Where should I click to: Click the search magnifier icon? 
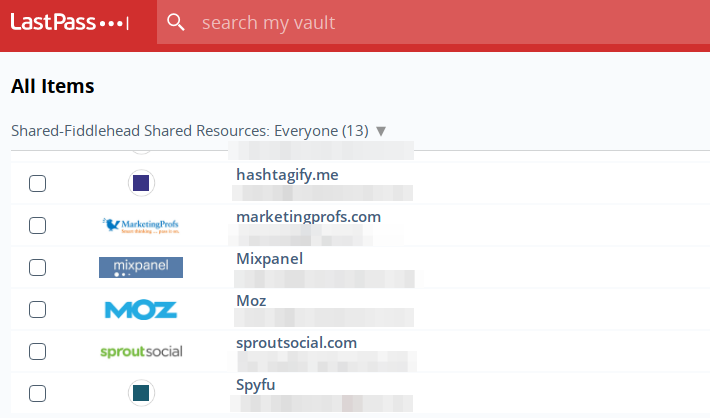click(x=176, y=22)
